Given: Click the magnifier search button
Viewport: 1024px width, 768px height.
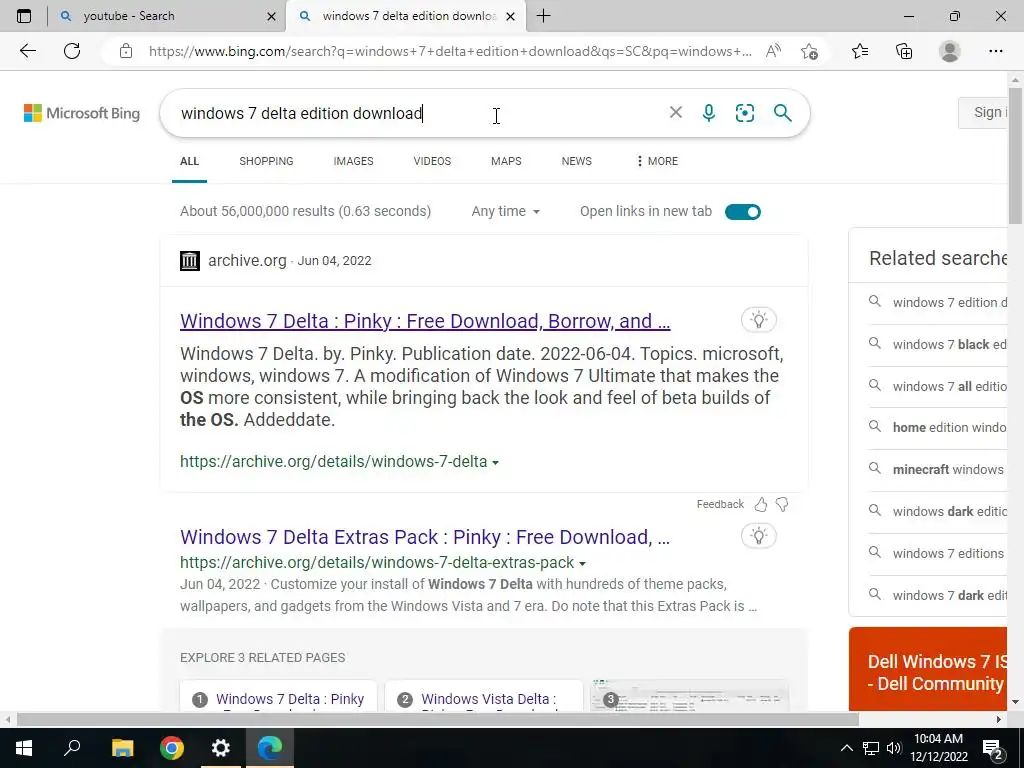Looking at the screenshot, I should 782,113.
